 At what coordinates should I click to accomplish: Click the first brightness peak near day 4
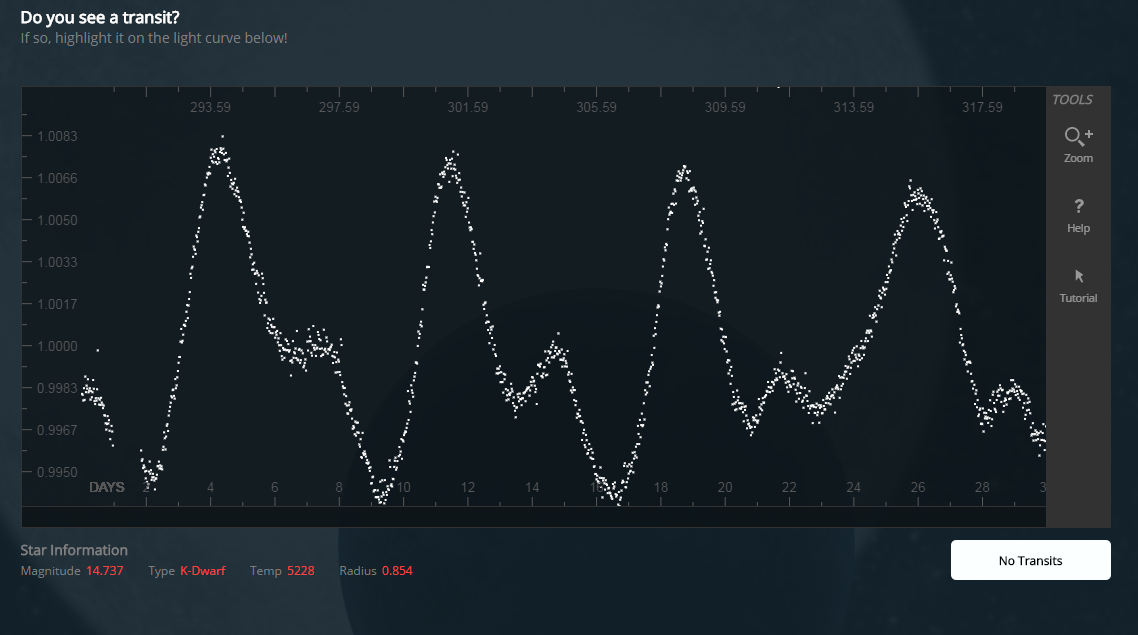(218, 154)
